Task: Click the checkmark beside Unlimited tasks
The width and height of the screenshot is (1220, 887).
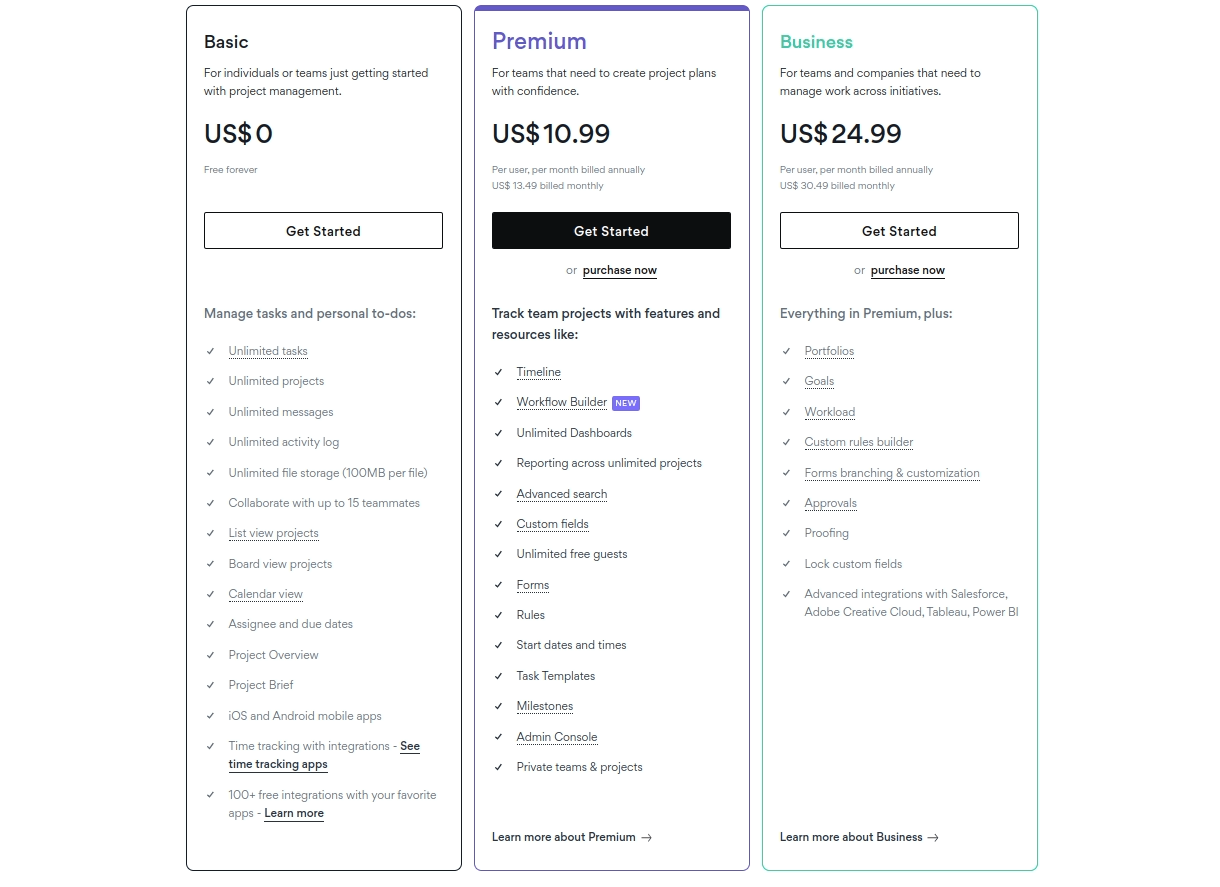Action: (x=210, y=351)
